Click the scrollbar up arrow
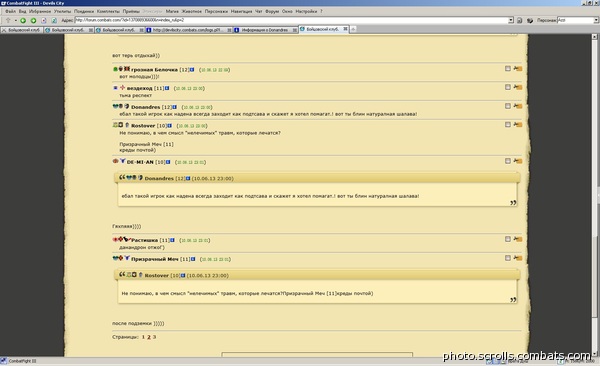This screenshot has height=366, width=600. [594, 37]
